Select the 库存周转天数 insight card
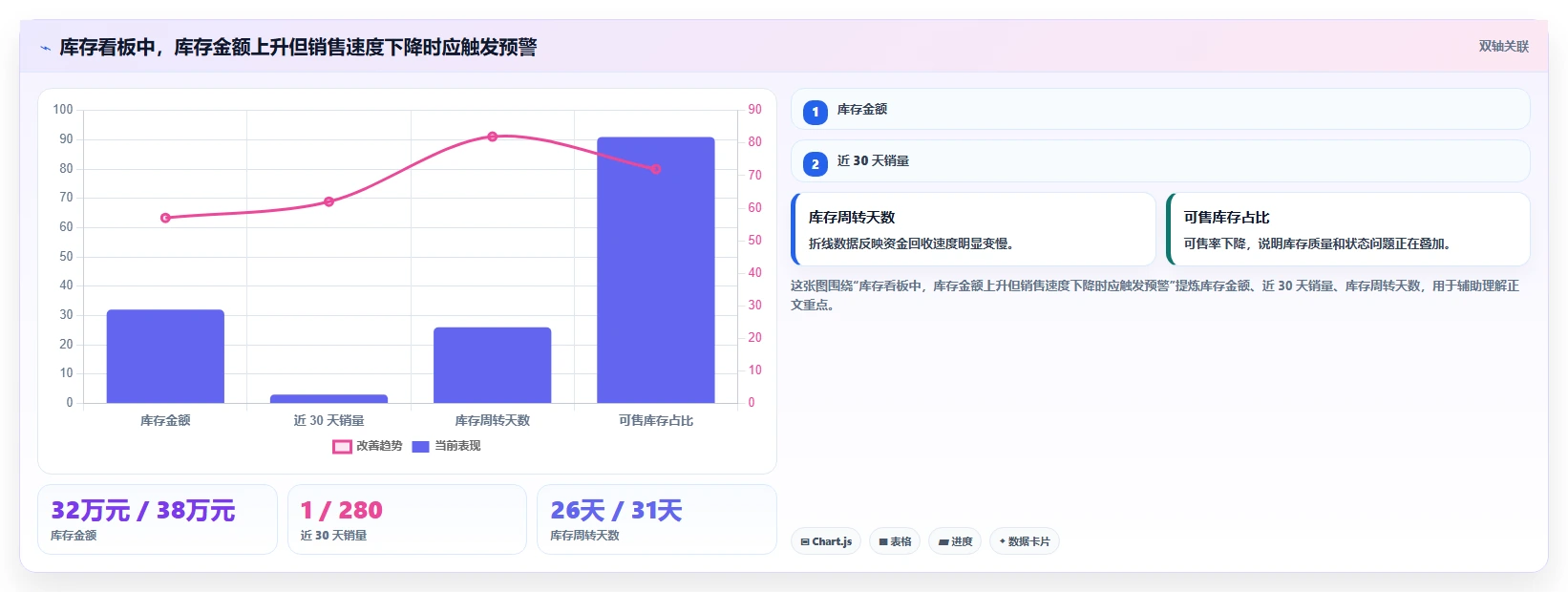 tap(973, 229)
